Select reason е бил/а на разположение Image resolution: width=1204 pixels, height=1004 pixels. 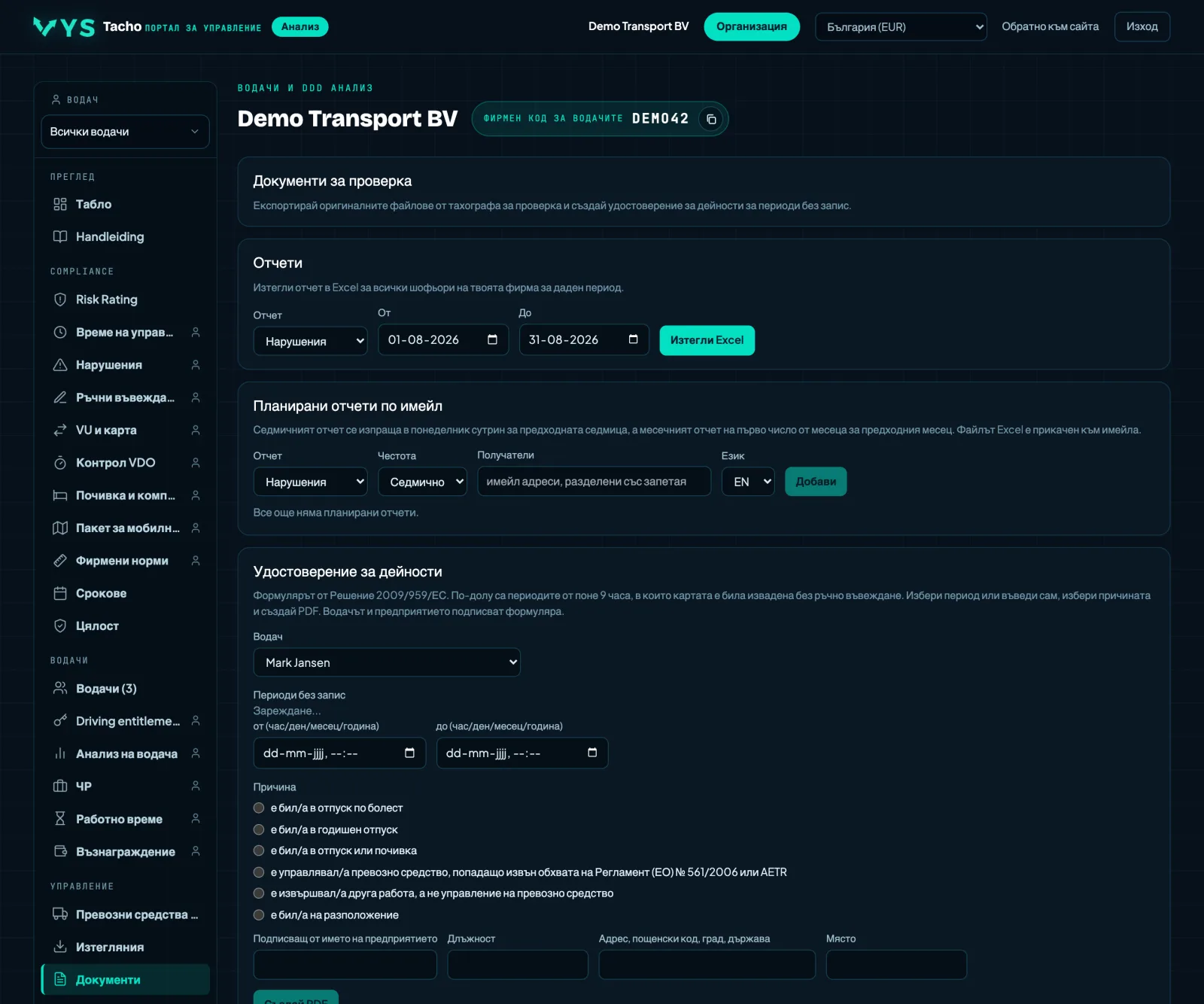click(259, 915)
